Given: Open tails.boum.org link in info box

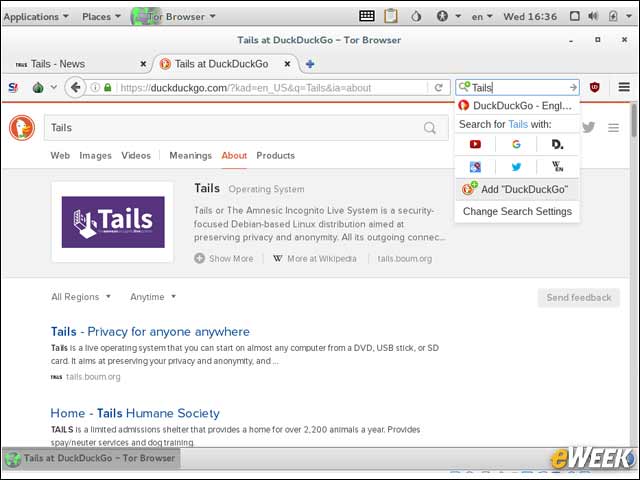Looking at the screenshot, I should click(404, 258).
